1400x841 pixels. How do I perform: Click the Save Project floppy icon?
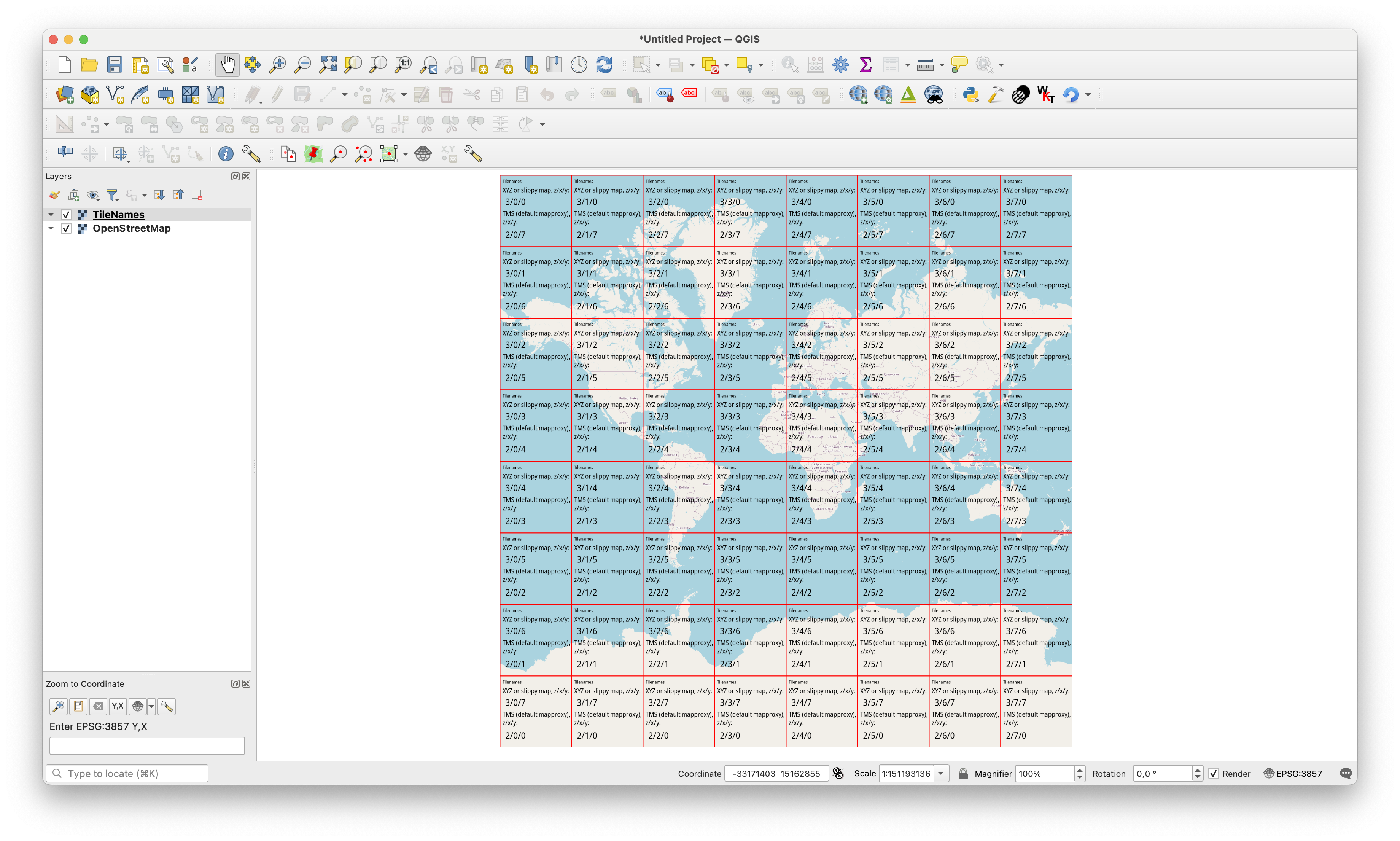pyautogui.click(x=115, y=65)
